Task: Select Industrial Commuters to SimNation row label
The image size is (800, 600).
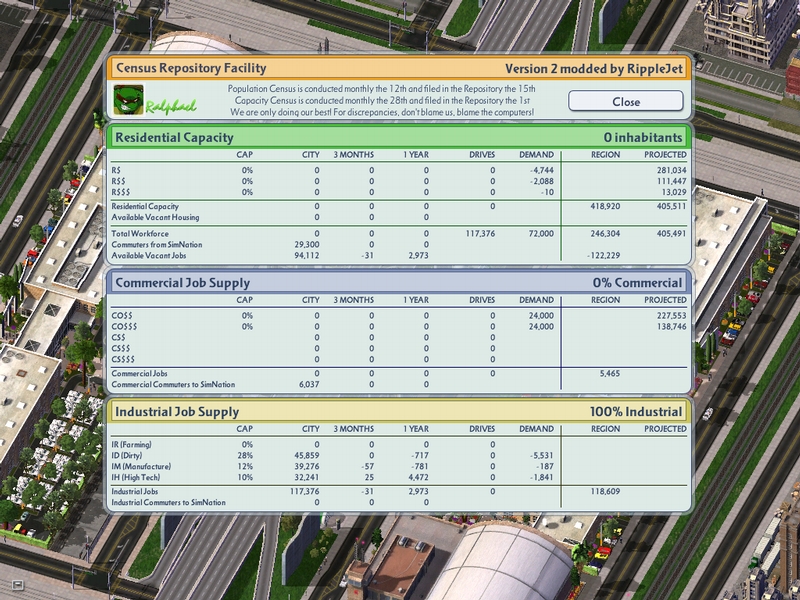Action: pos(168,503)
